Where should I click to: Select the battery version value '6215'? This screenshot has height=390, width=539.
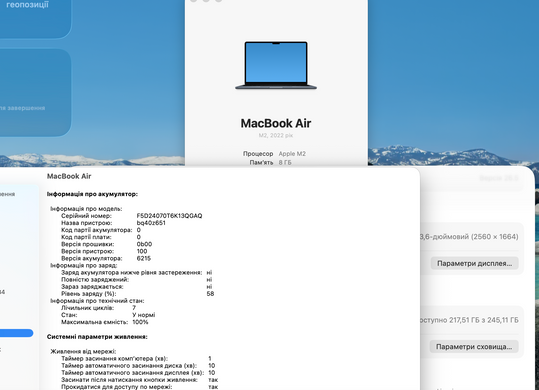coord(144,258)
